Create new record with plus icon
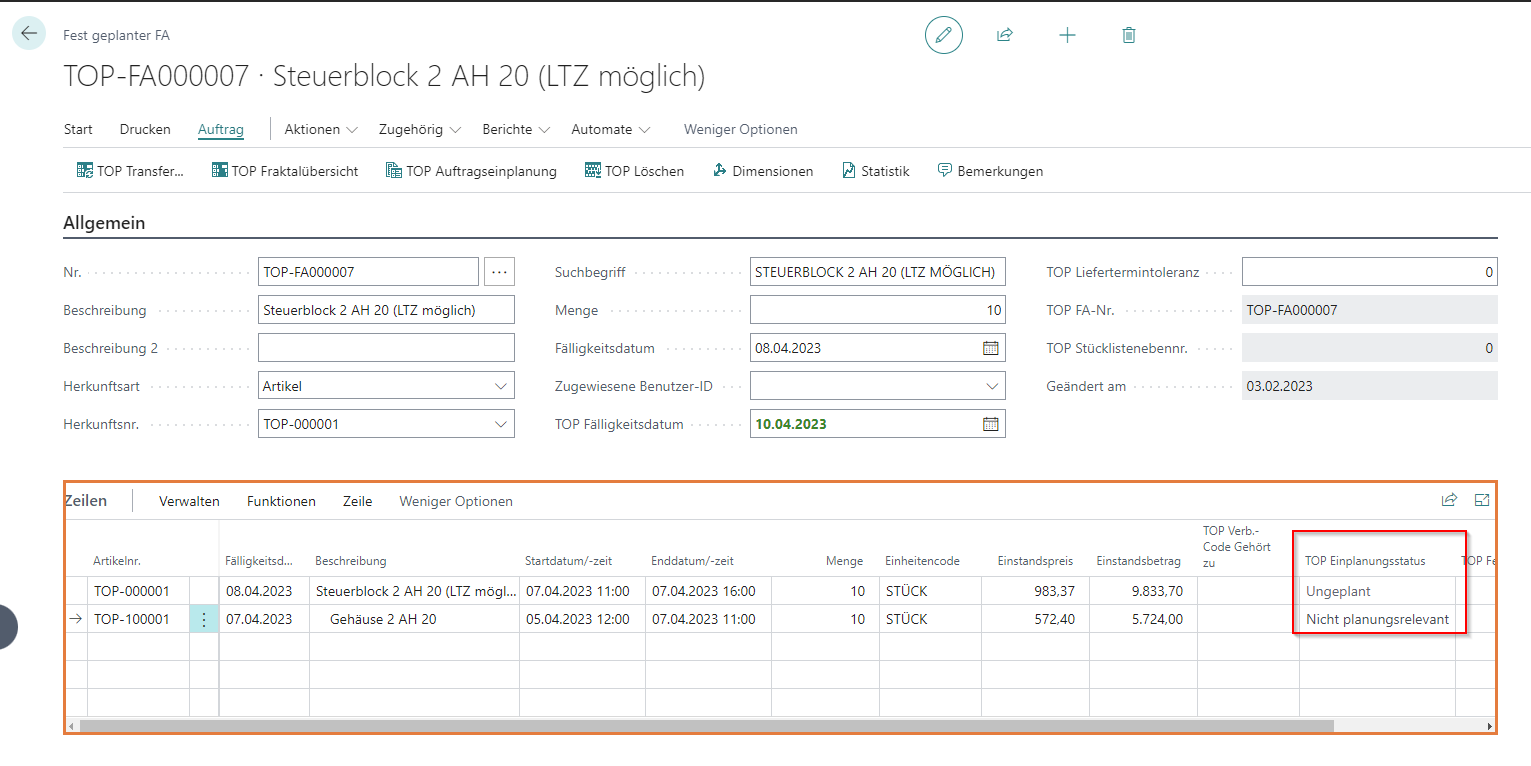Screen dimensions: 1531x766 point(1067,35)
